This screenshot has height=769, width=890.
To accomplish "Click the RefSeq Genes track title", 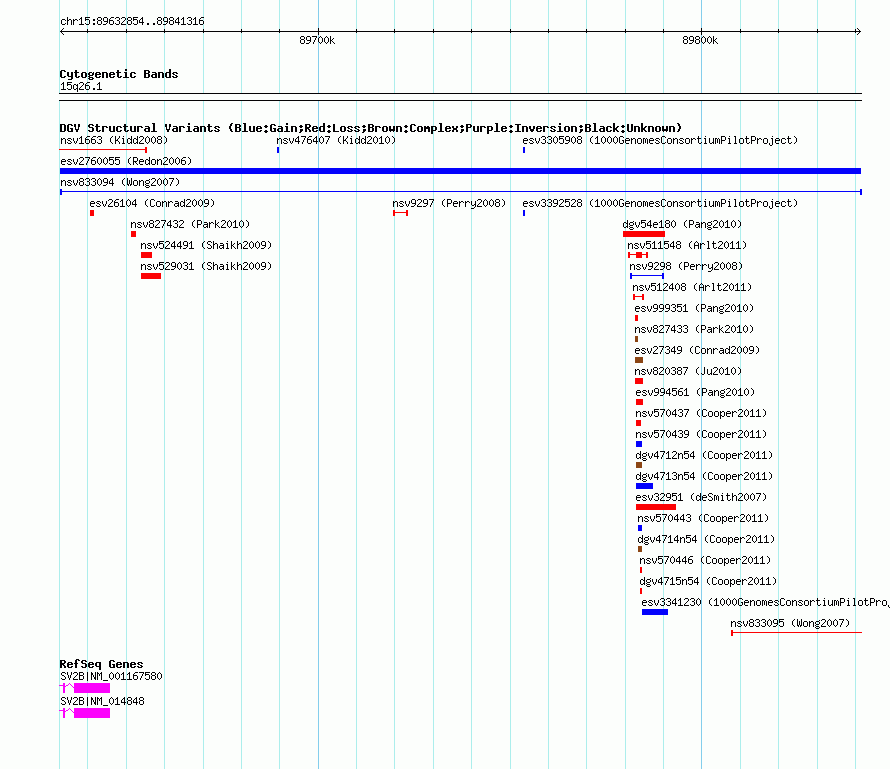I will [x=101, y=664].
